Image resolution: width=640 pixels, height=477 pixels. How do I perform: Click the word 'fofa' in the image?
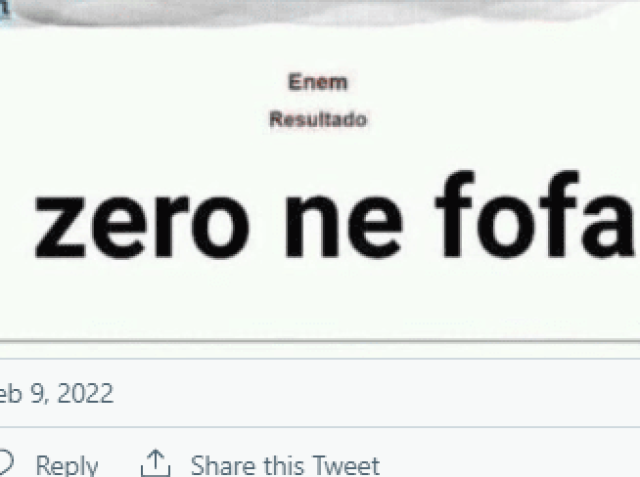[535, 214]
